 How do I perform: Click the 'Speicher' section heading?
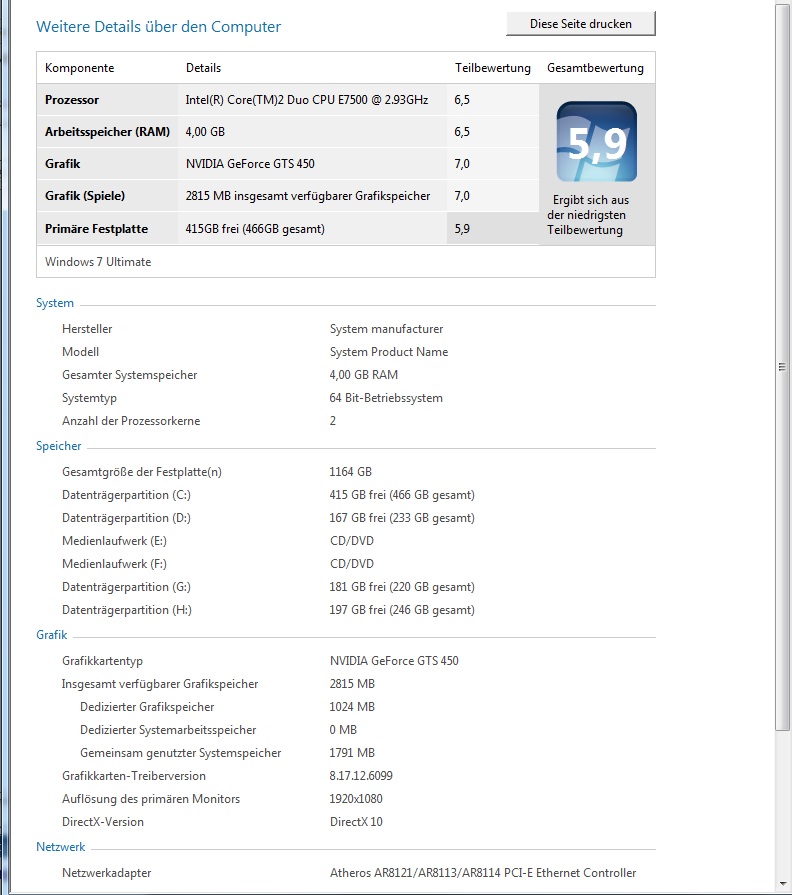point(59,446)
